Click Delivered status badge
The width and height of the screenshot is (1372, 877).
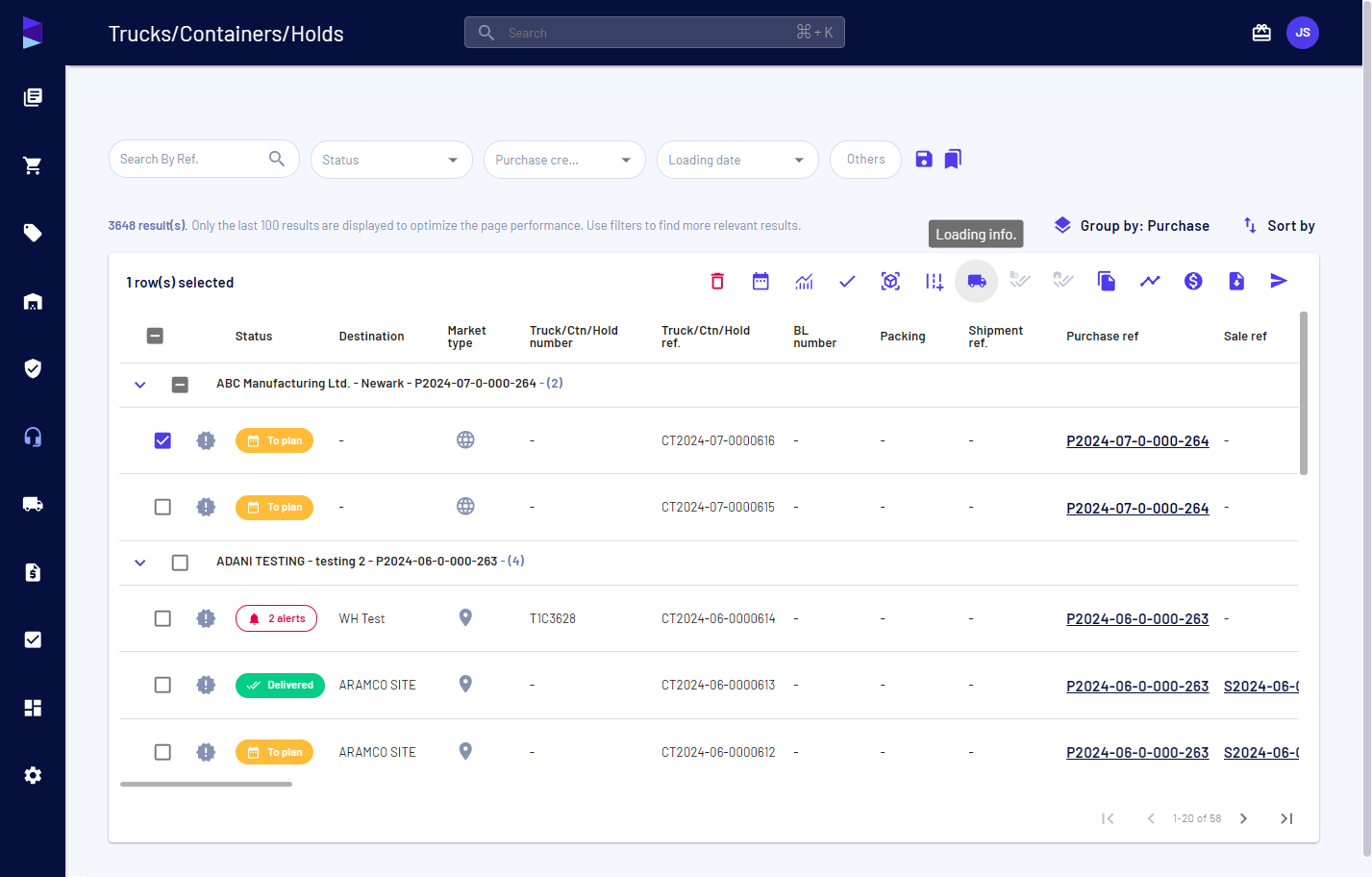point(280,685)
